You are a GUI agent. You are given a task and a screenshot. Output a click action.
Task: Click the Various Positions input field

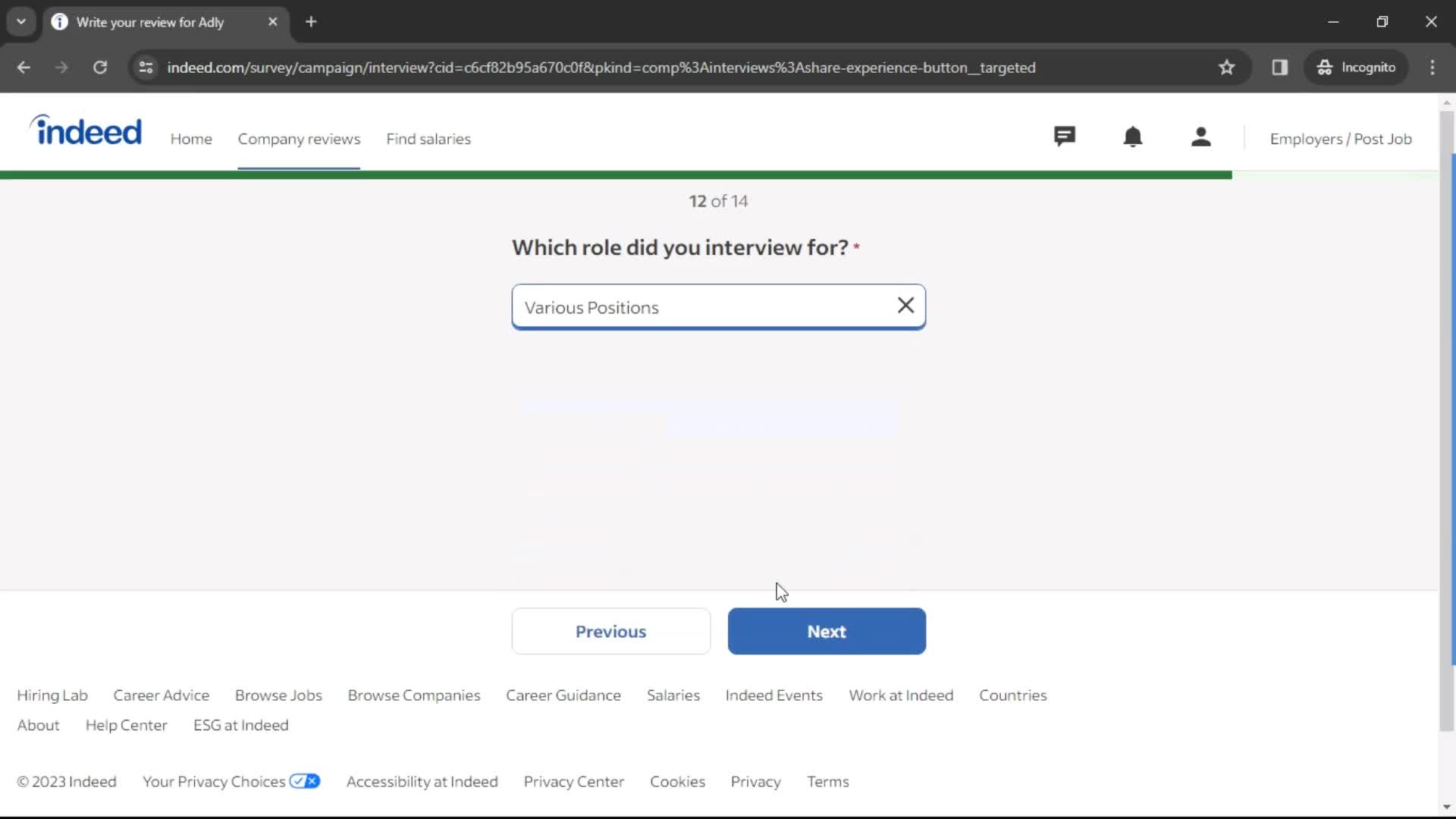pos(718,307)
